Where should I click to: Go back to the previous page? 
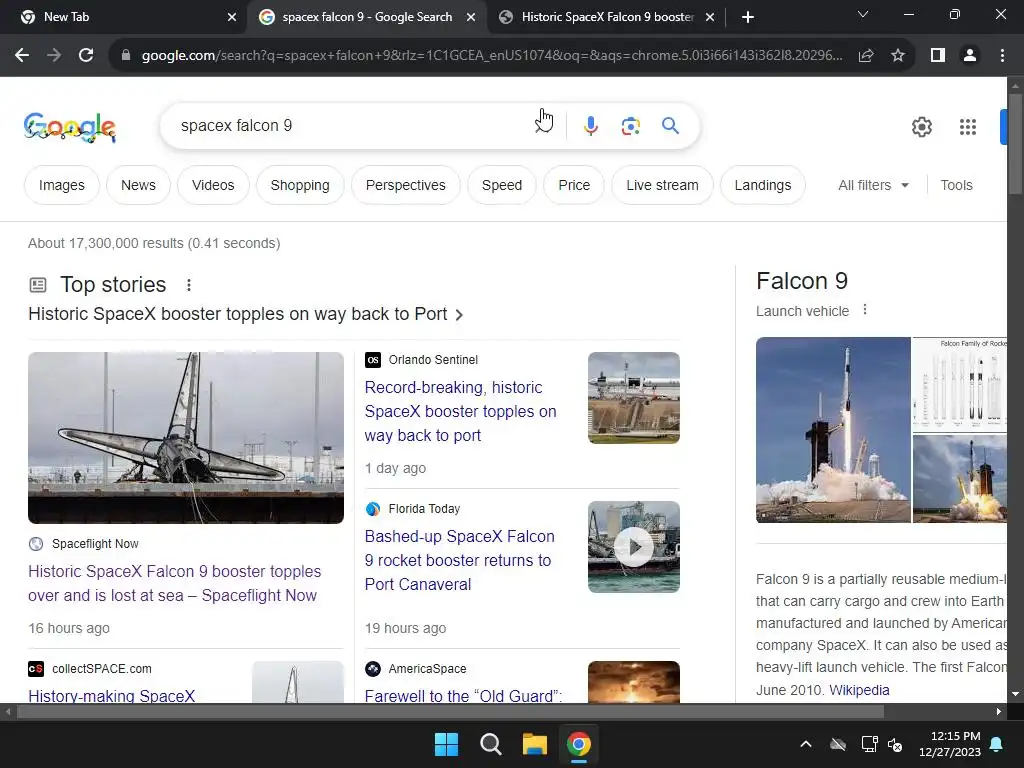coord(22,56)
